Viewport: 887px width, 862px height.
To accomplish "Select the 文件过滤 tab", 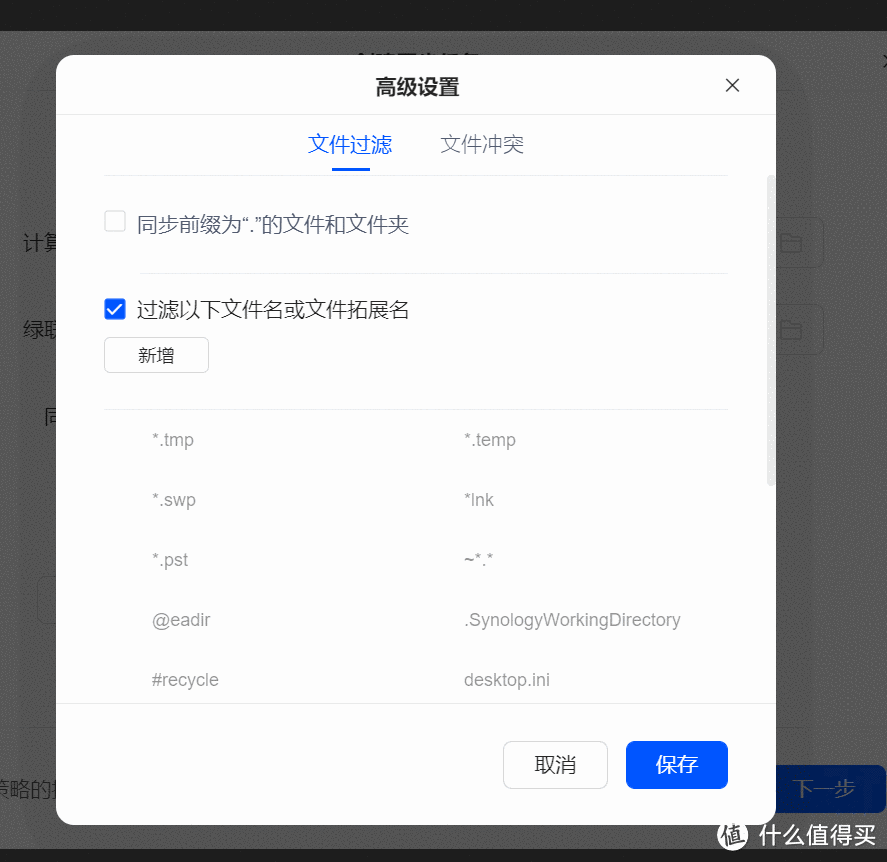I will click(350, 144).
